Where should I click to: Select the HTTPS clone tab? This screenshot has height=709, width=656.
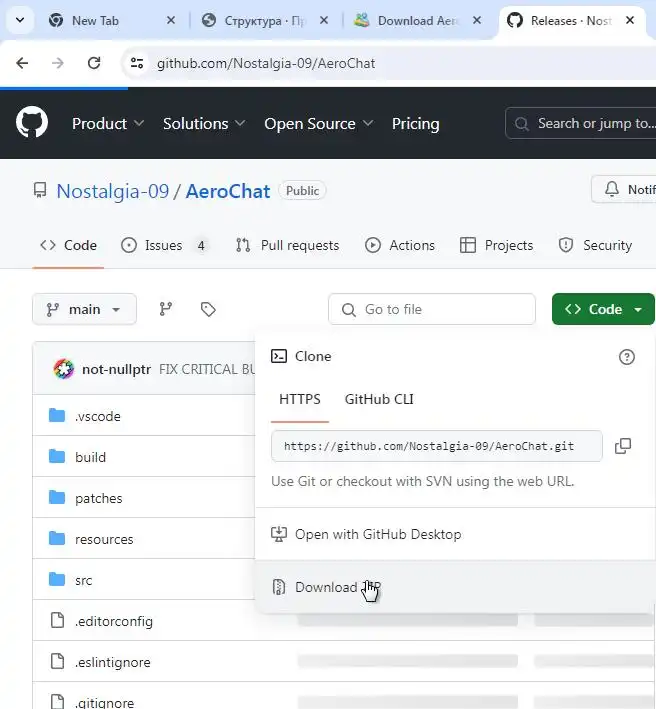coord(300,400)
